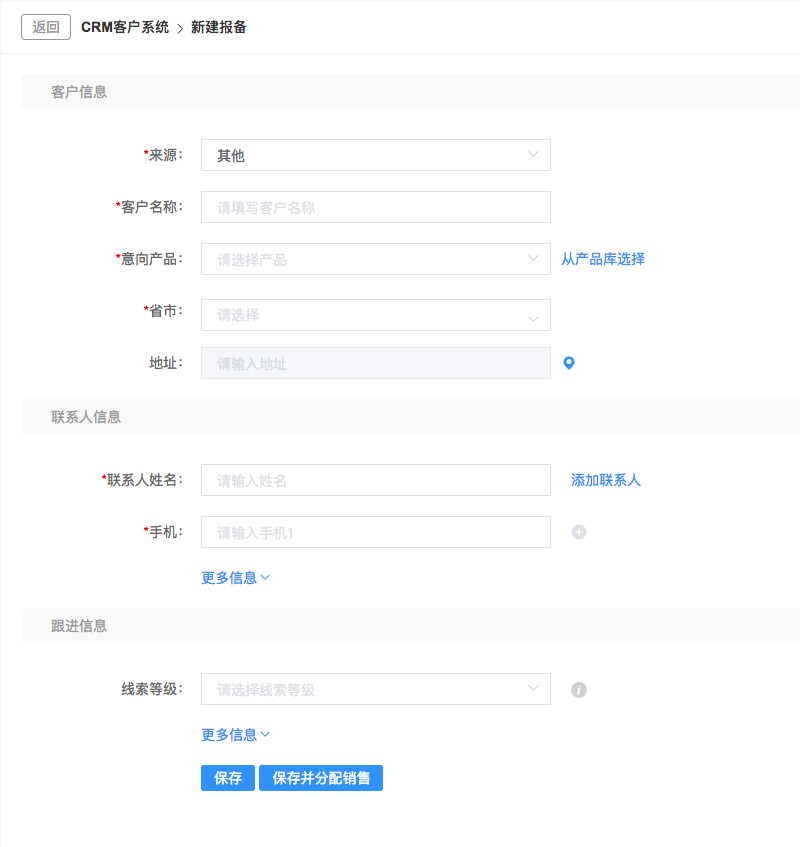Expand 更多信息 under the 手机 field
The width and height of the screenshot is (800, 847).
coord(236,577)
